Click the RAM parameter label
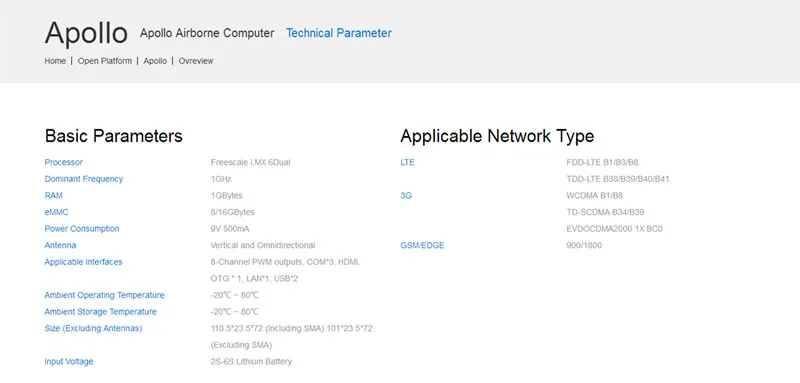Viewport: 800px width, 383px height. coord(54,195)
